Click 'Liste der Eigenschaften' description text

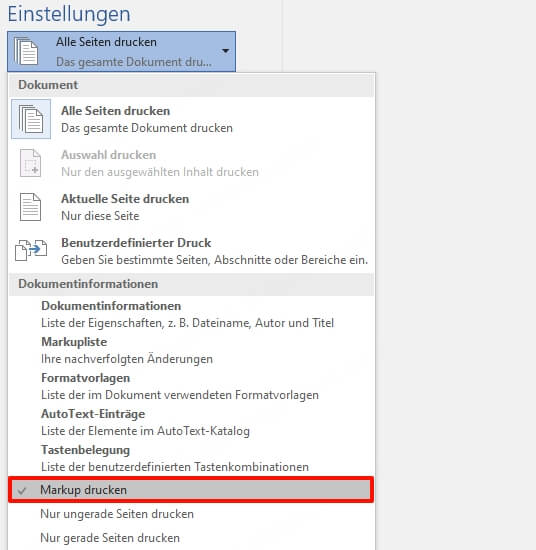coord(187,323)
